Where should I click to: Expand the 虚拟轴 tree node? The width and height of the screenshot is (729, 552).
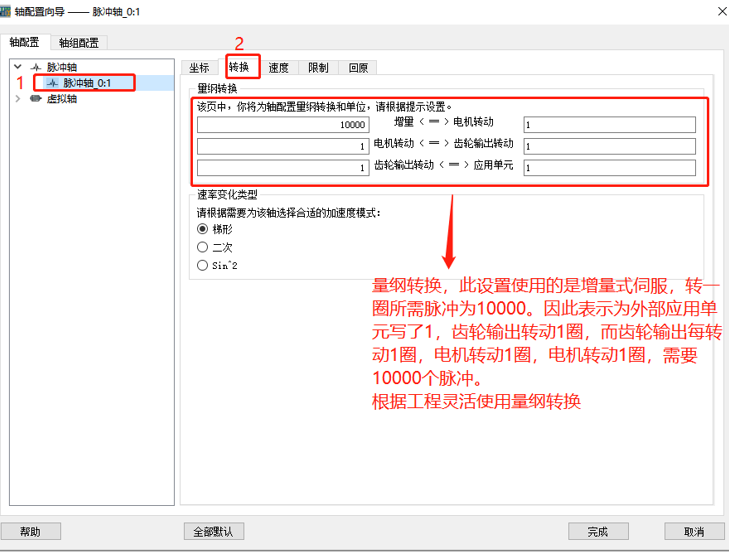tap(18, 99)
